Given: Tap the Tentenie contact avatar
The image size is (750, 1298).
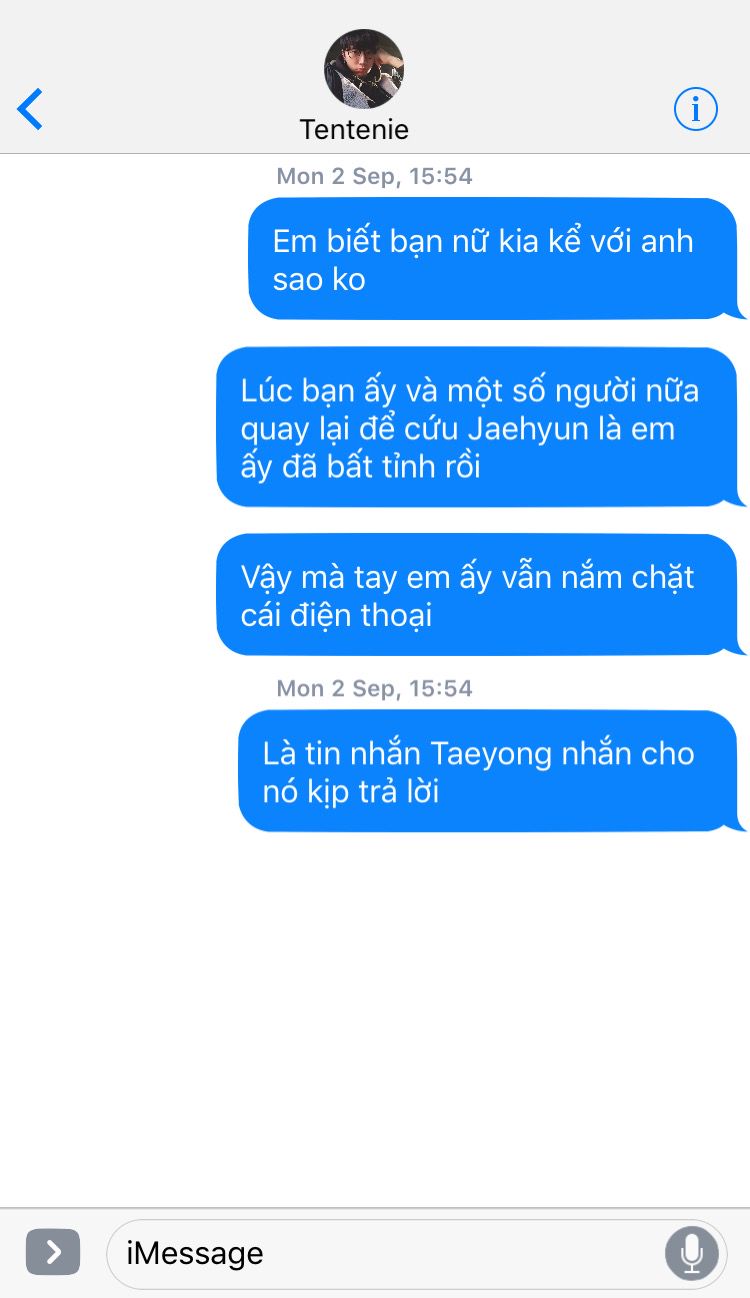Looking at the screenshot, I should [364, 69].
